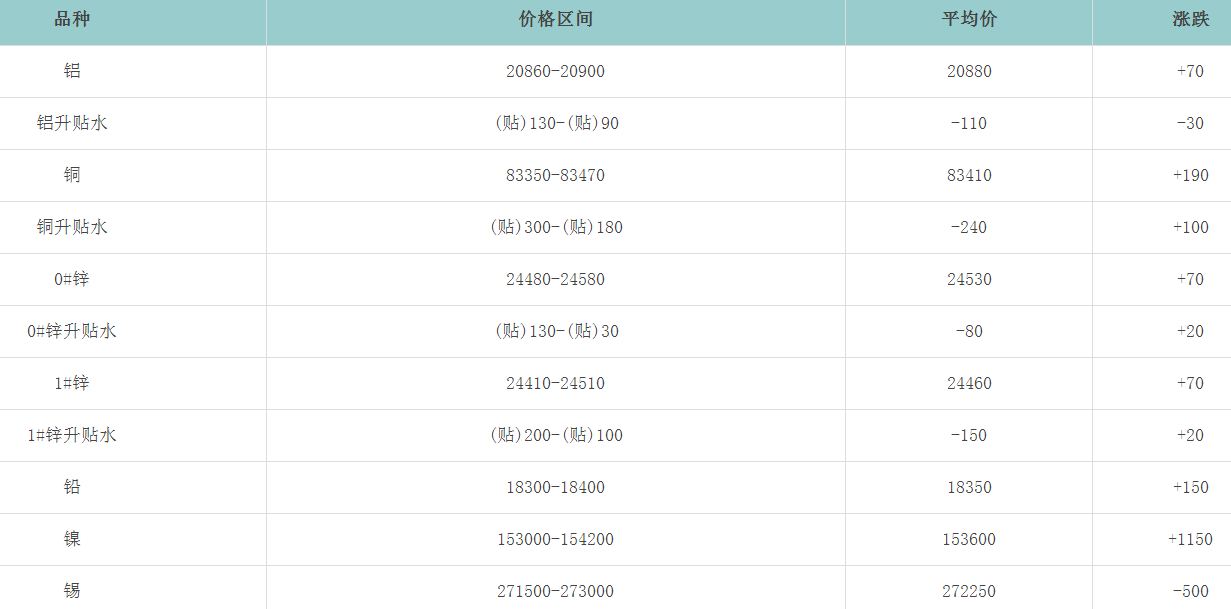Click the 铜 change value +190
The width and height of the screenshot is (1231, 609).
(1190, 175)
